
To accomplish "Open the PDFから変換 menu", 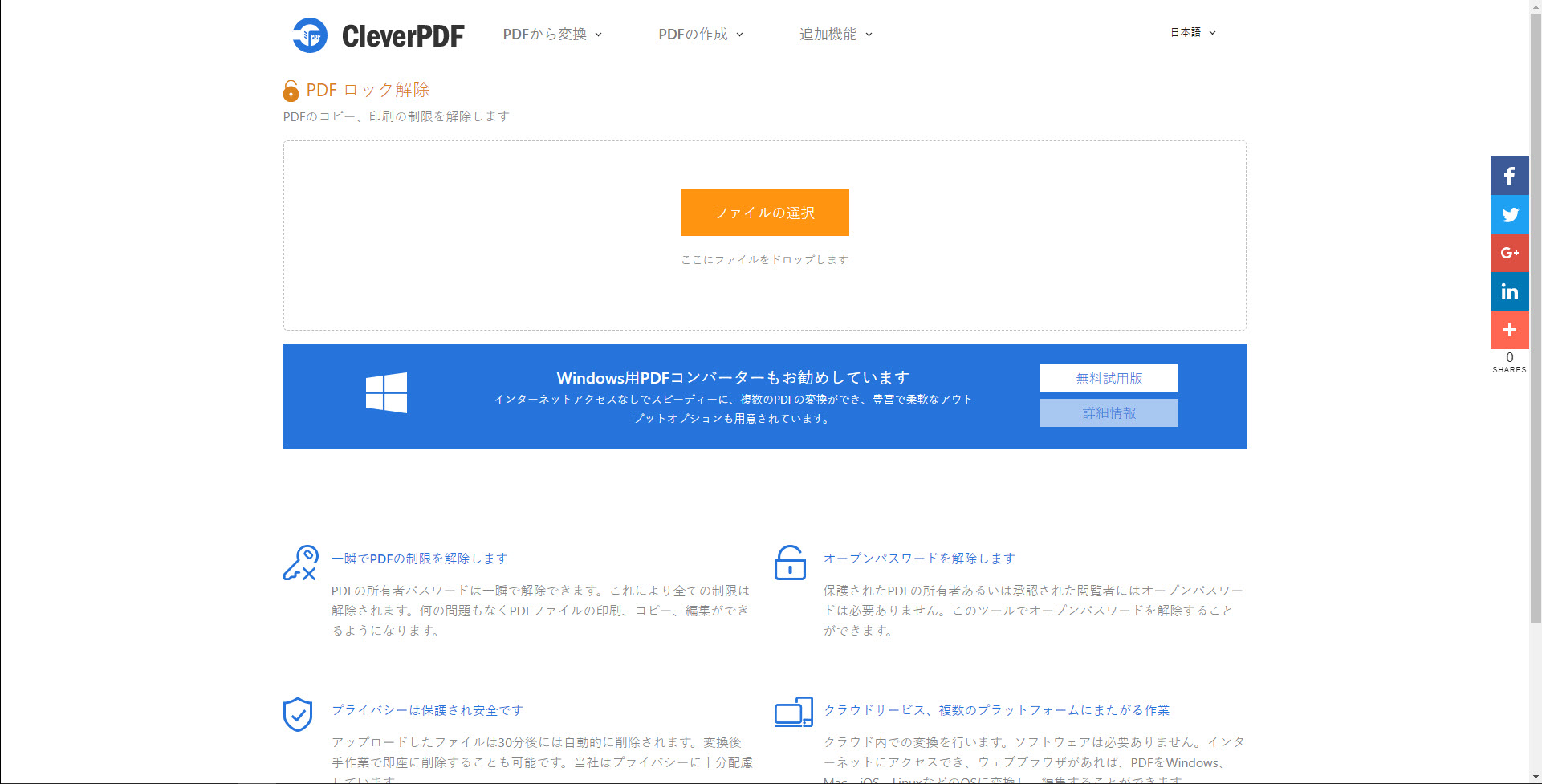I will [x=552, y=34].
